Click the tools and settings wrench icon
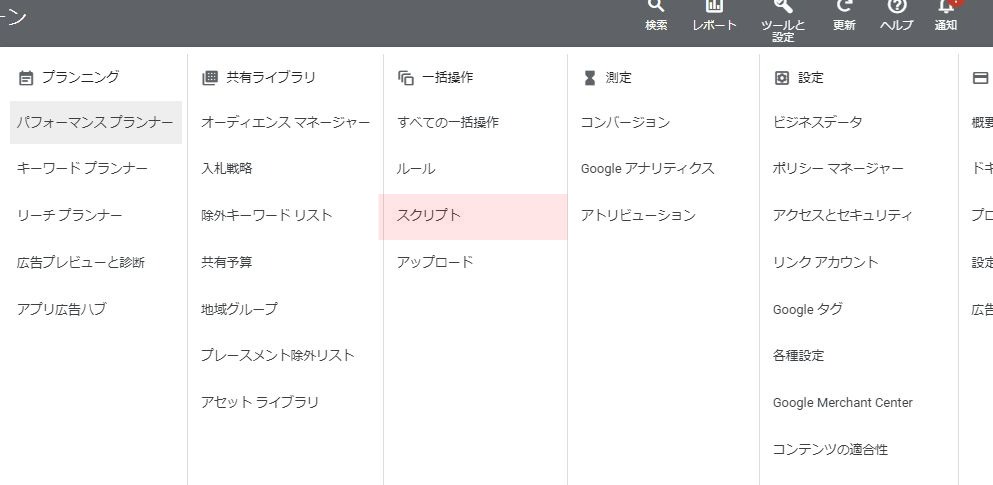 click(783, 8)
